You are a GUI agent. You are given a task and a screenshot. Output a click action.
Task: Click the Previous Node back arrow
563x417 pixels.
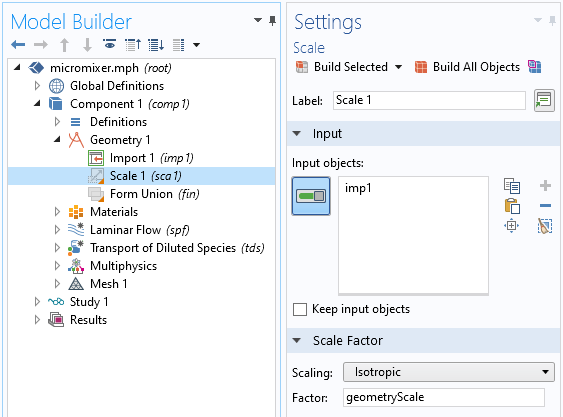pyautogui.click(x=18, y=45)
